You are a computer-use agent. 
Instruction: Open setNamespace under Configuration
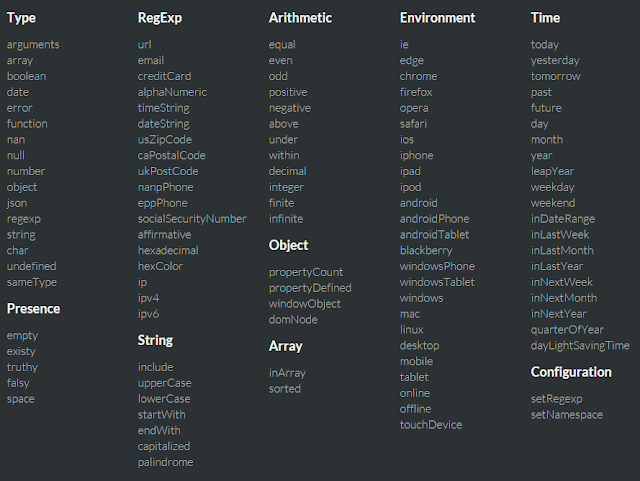(x=567, y=415)
